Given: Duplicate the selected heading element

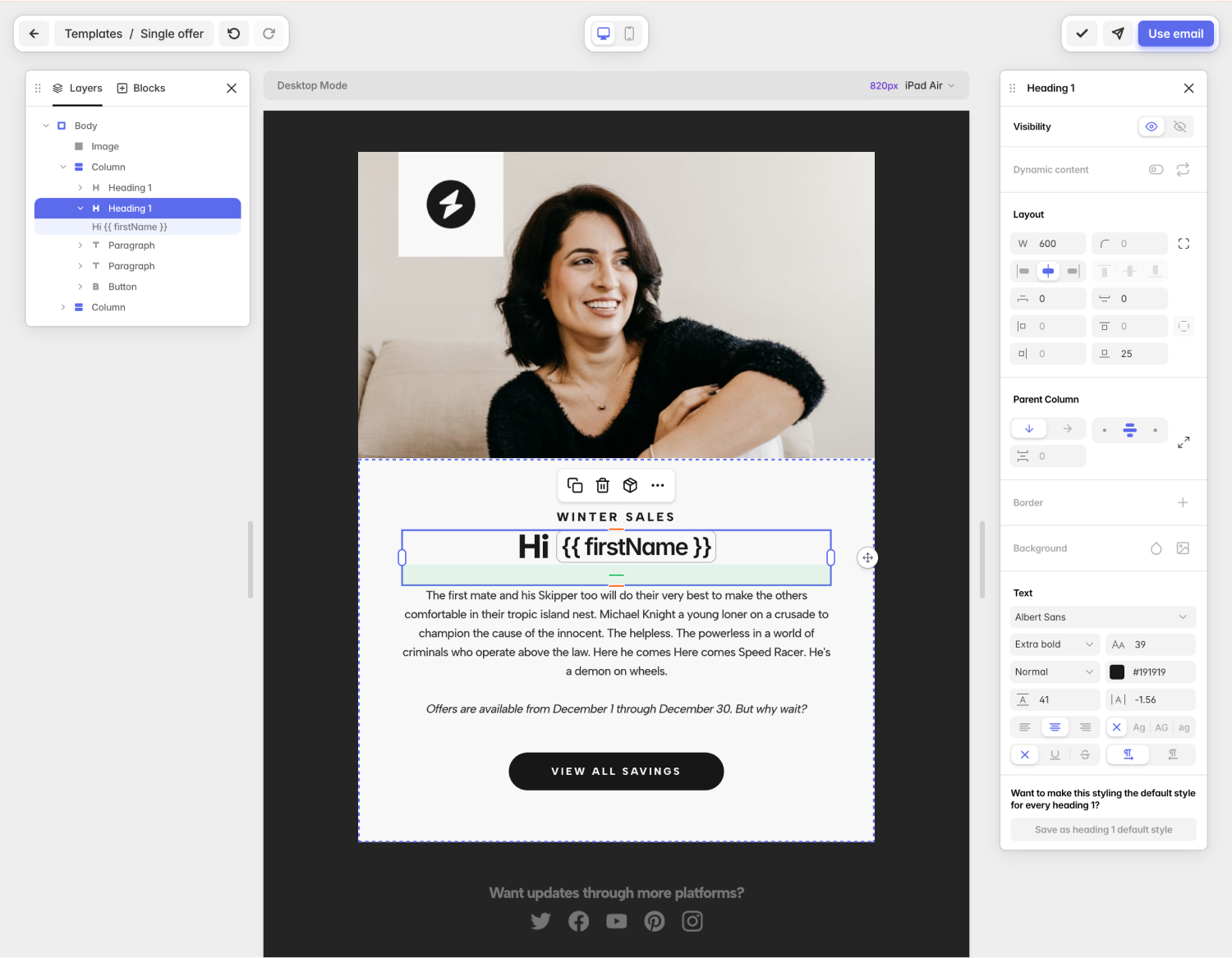Looking at the screenshot, I should (575, 486).
